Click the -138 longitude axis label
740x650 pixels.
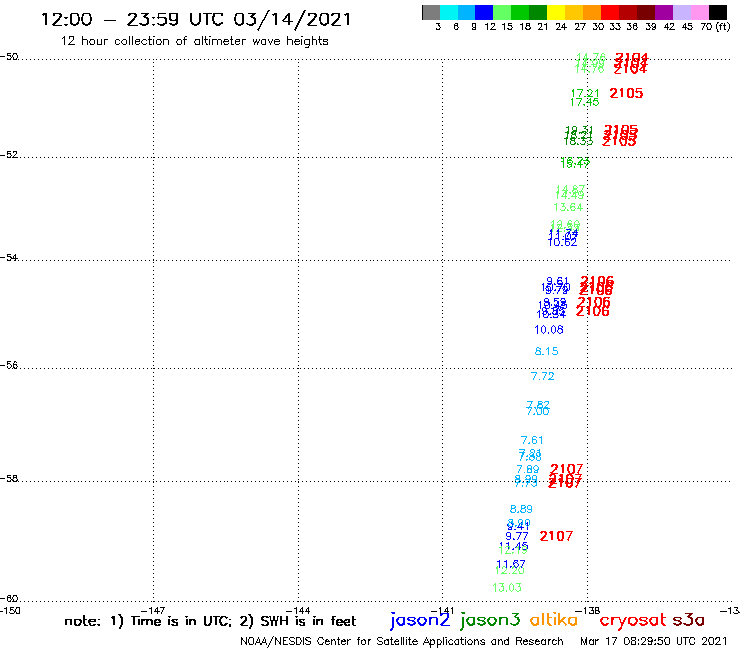(x=588, y=610)
